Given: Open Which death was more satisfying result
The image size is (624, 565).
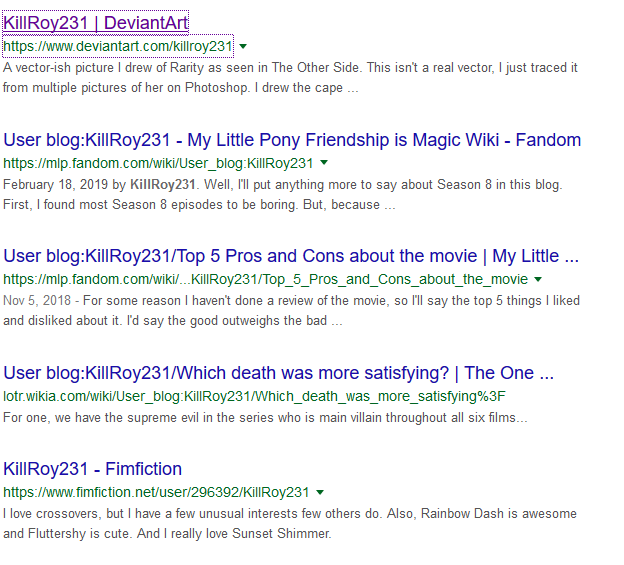Looking at the screenshot, I should [x=279, y=373].
